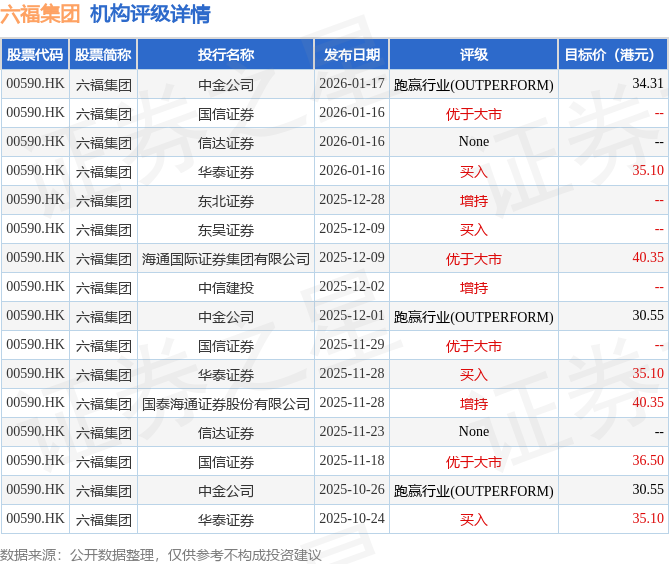Click the 优于大市 rating dated 2025-11-29
Viewport: 669px width, 564px height.
coord(474,346)
